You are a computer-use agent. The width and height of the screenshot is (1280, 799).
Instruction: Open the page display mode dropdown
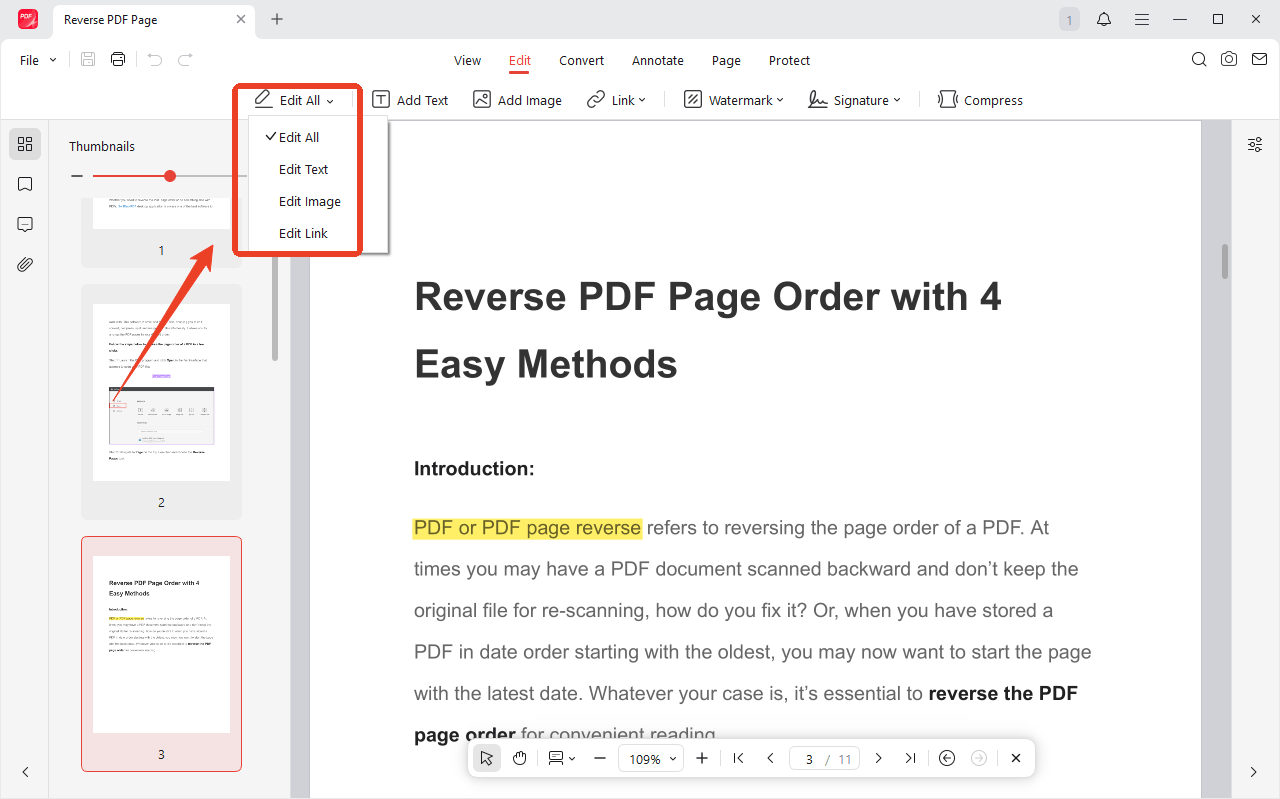561,758
